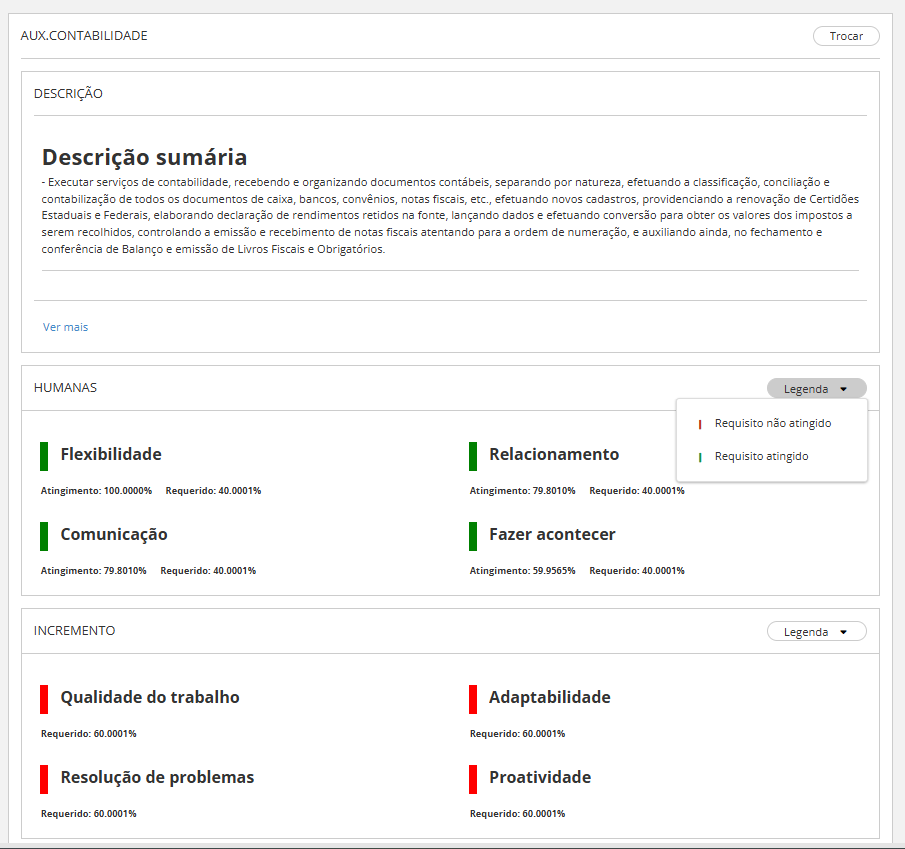Click the Trocar button
Screen dimensions: 905x849
pyautogui.click(x=846, y=36)
